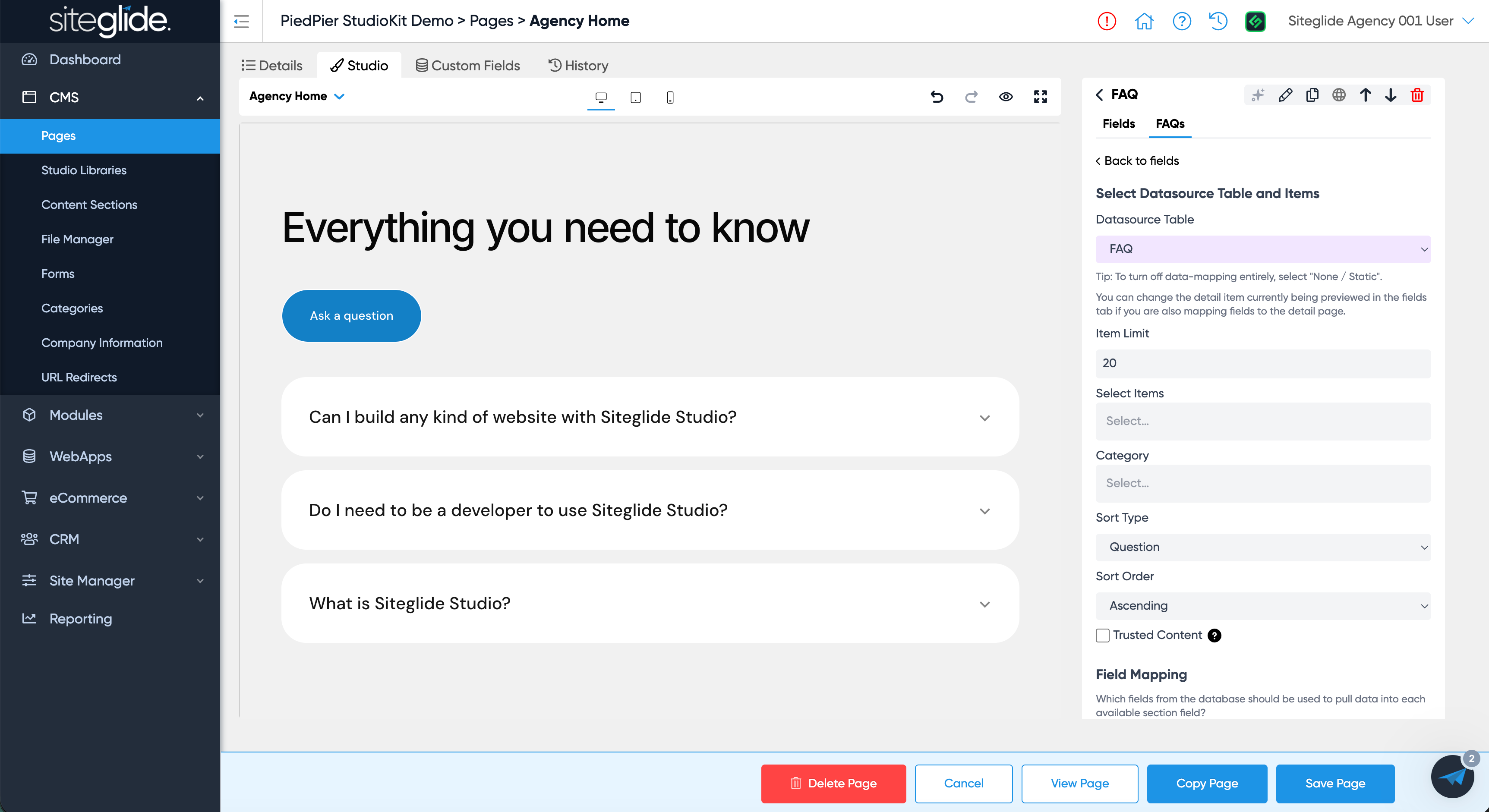Undo the last Studio change

tap(937, 97)
